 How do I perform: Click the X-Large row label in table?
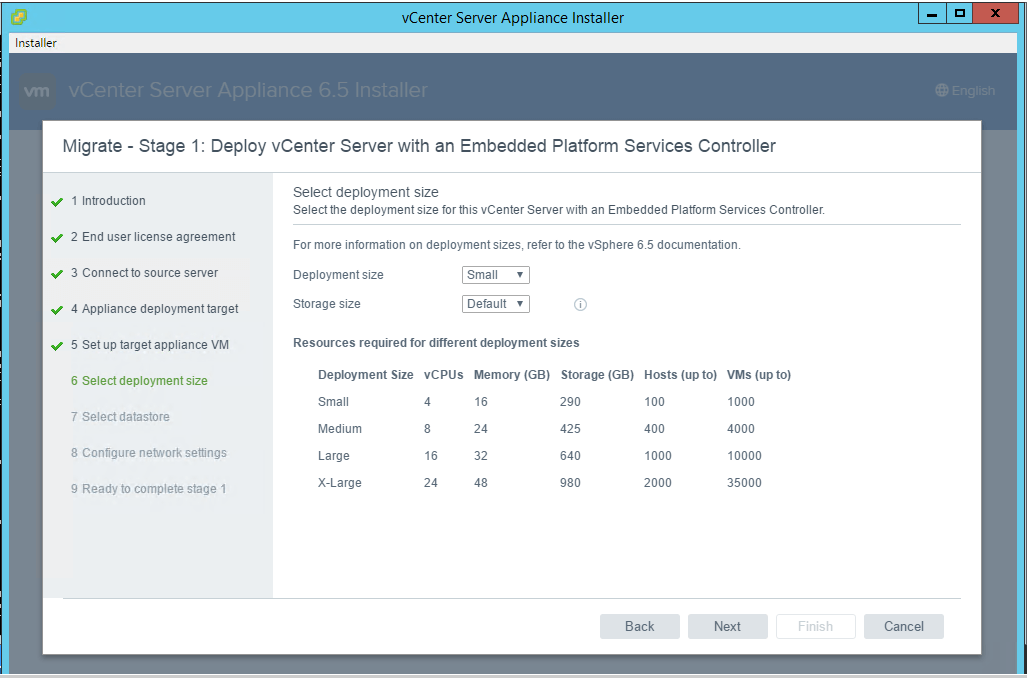click(x=340, y=482)
